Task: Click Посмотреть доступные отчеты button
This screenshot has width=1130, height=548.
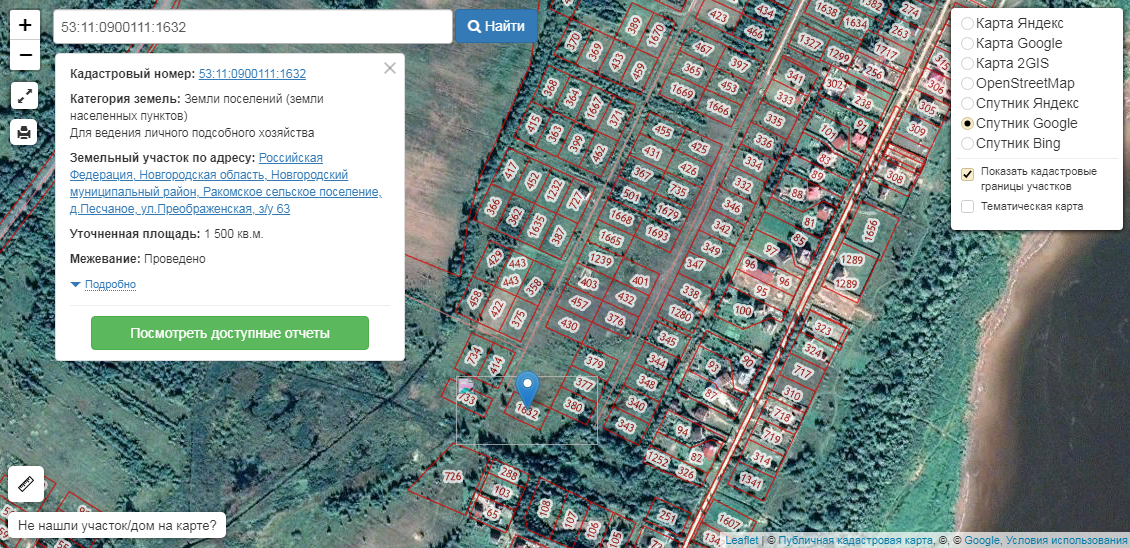Action: pos(230,333)
